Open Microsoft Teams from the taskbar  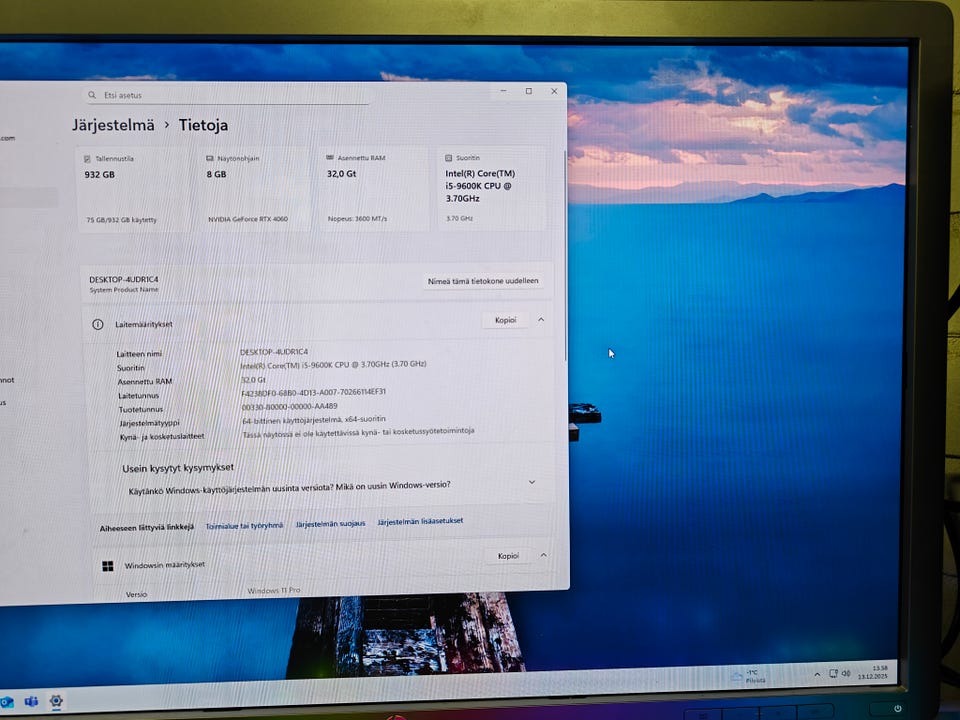(31, 702)
